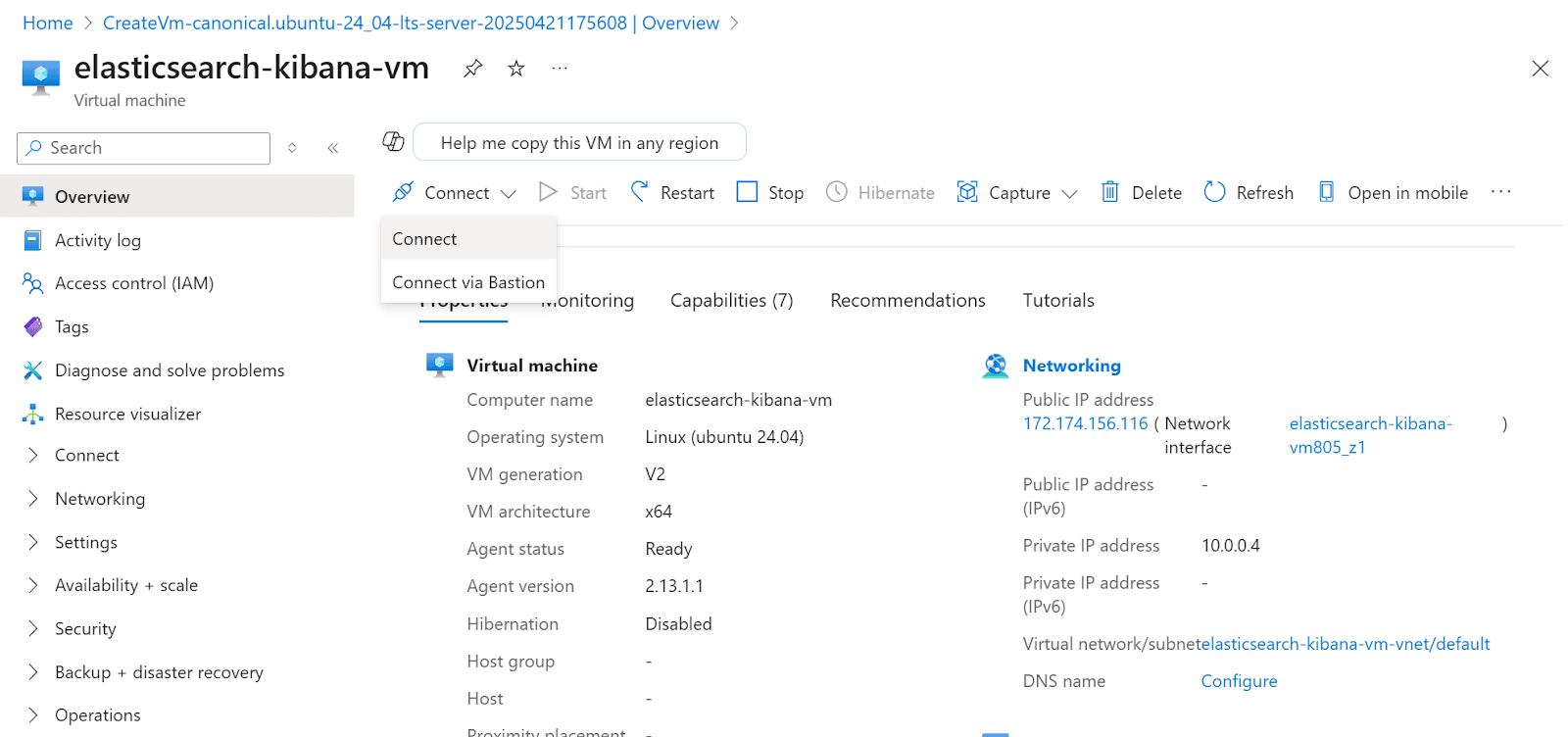
Task: Click public IP 172.174.156.116 link
Action: 1085,423
